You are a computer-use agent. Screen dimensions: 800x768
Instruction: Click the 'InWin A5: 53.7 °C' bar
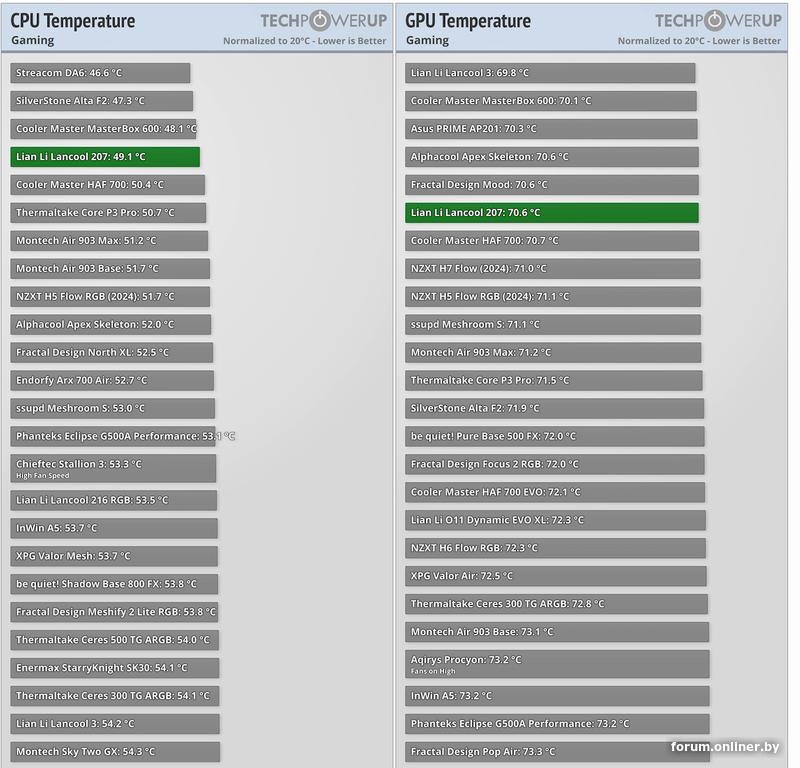pyautogui.click(x=114, y=528)
